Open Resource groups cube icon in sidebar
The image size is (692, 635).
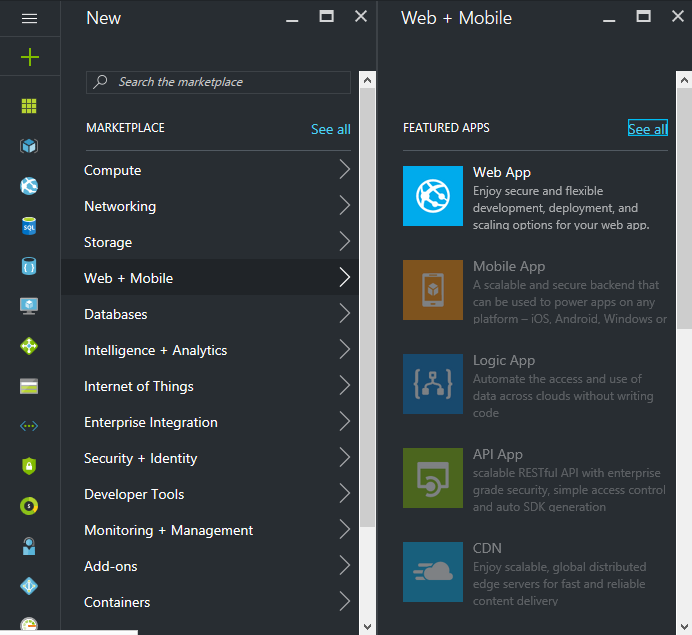coord(29,146)
